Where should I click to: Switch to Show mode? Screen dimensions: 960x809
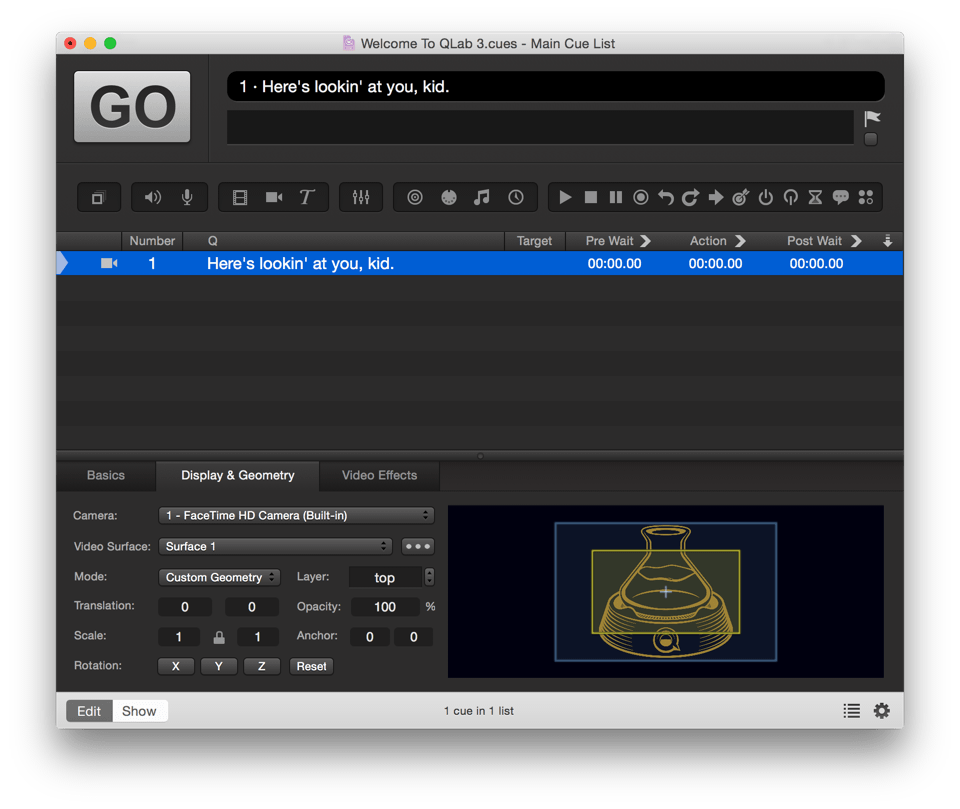coord(139,711)
